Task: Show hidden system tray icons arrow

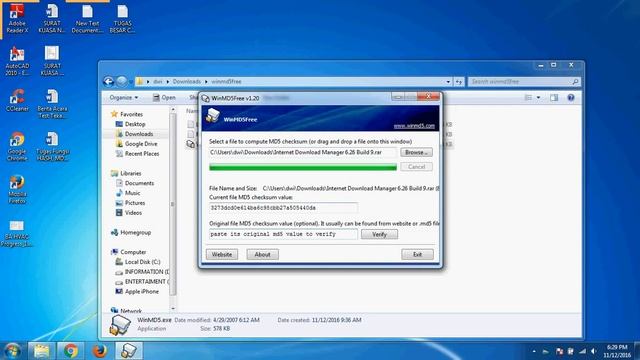Action: click(x=534, y=351)
